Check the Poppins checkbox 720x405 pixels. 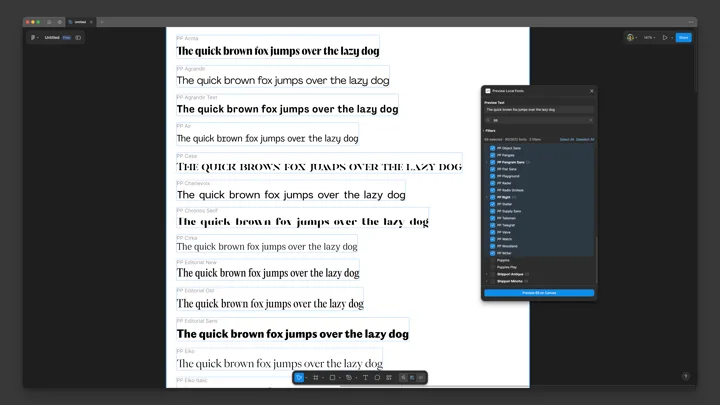492,260
